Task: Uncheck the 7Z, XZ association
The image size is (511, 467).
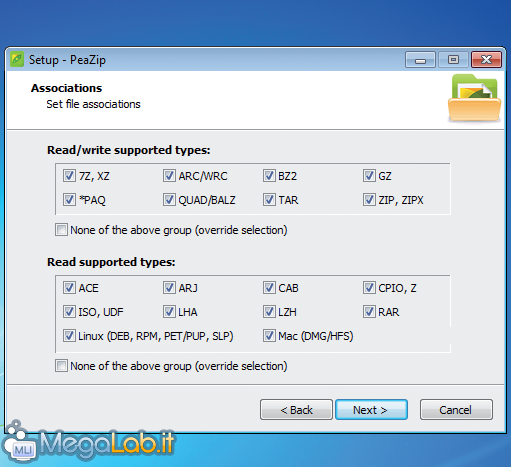Action: point(69,176)
